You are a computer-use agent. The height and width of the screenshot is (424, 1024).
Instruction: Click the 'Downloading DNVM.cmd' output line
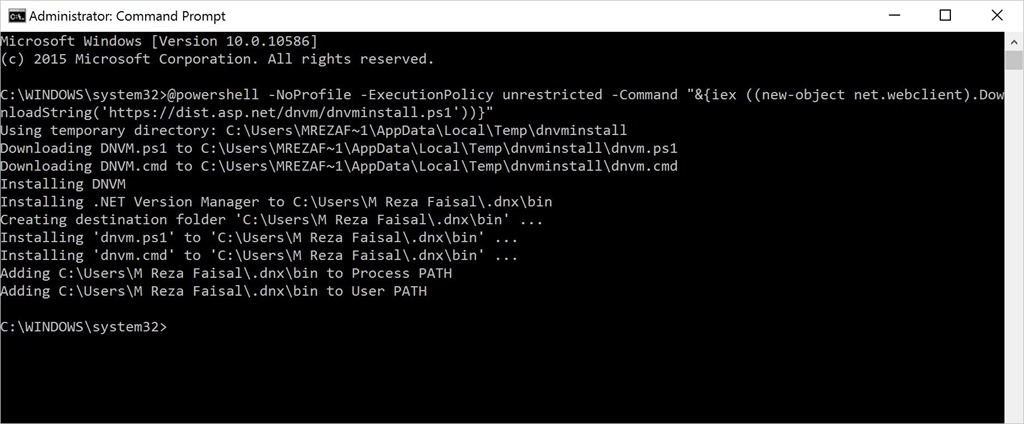point(339,166)
